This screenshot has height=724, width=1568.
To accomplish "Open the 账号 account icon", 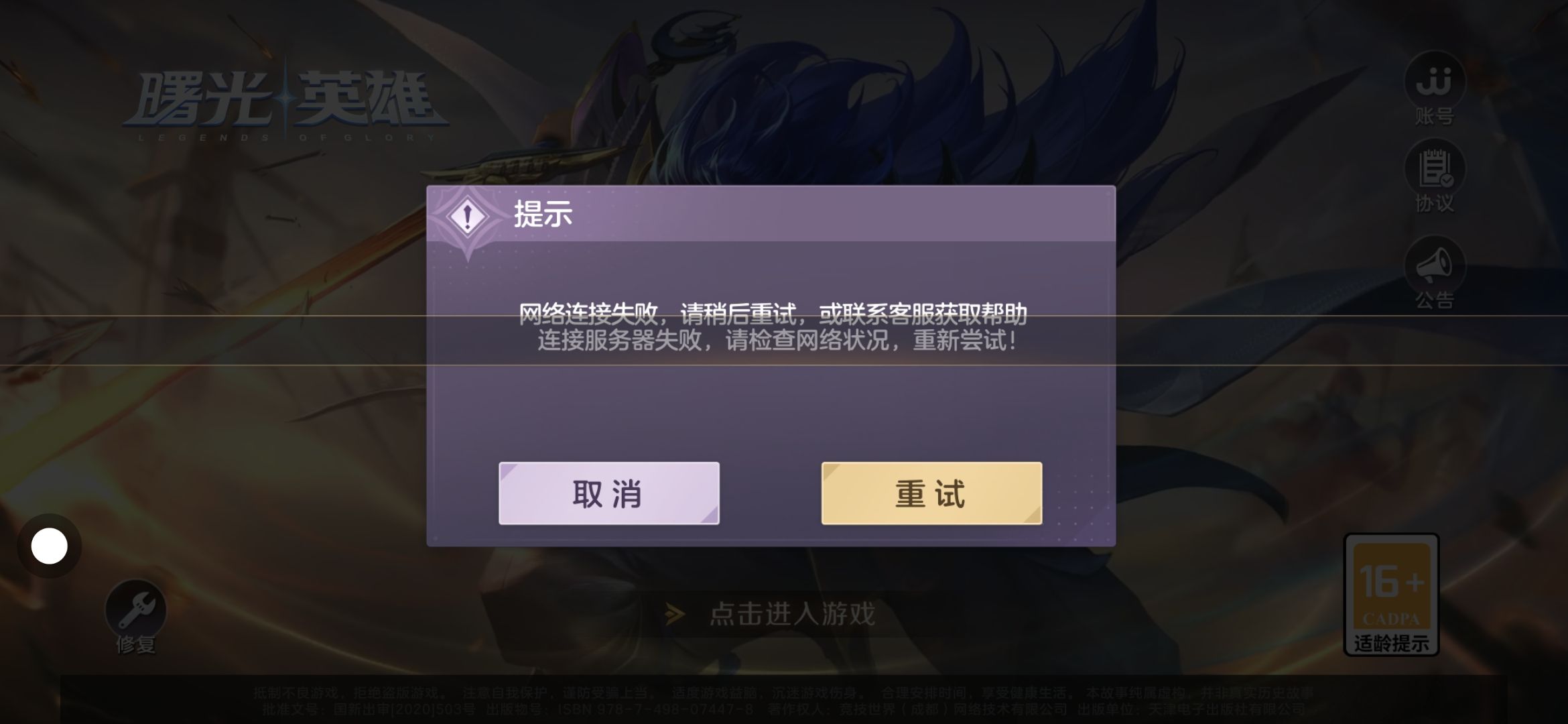I will click(x=1434, y=80).
